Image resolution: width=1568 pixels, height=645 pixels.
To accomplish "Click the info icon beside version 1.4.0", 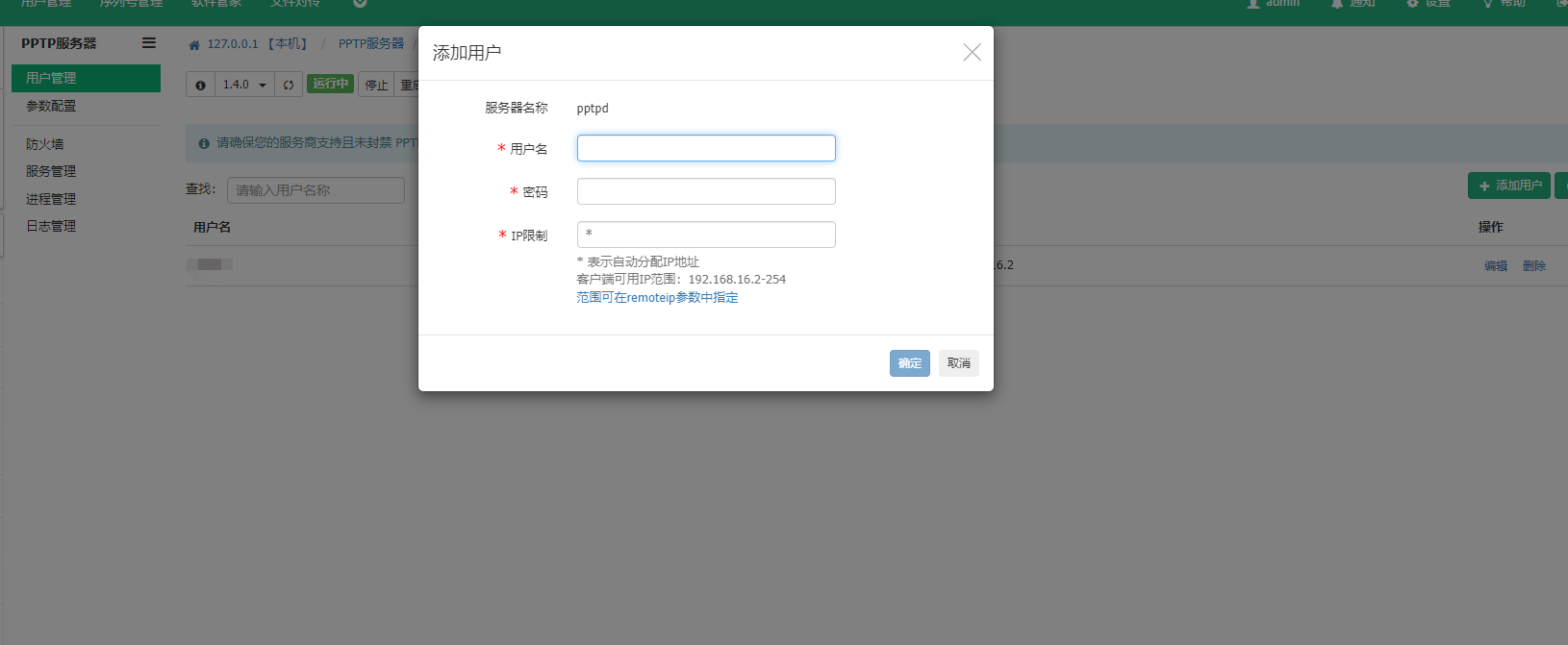I will (200, 85).
